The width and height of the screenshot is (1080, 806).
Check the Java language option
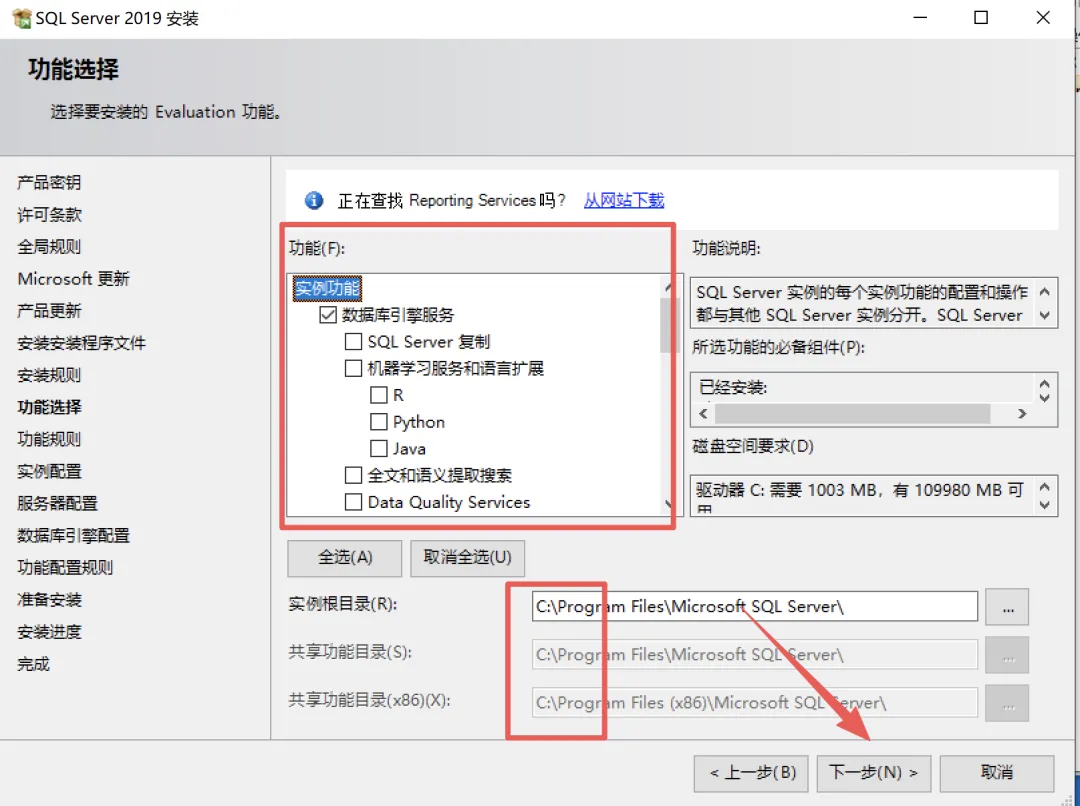(x=379, y=448)
